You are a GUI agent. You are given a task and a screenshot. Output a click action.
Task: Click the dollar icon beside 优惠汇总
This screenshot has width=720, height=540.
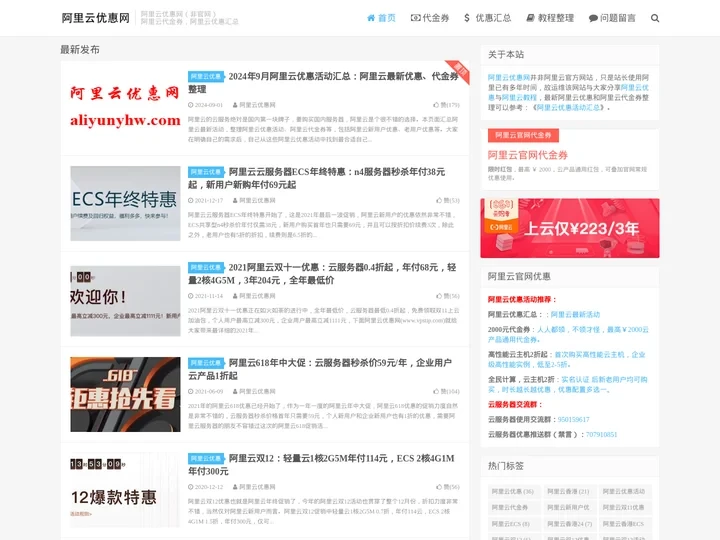click(x=467, y=18)
